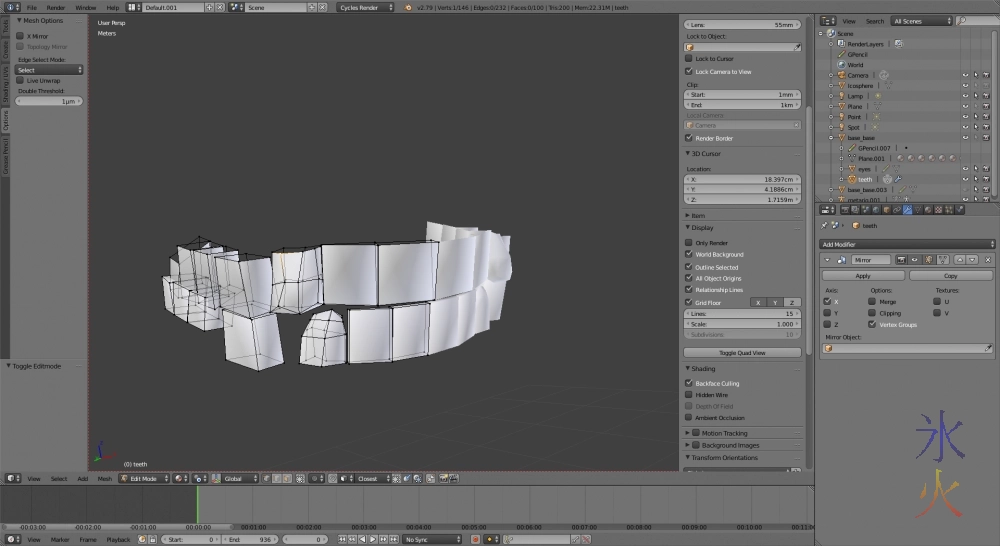The width and height of the screenshot is (1000, 546).
Task: Enable Clipping in Mirror modifier options
Action: [x=873, y=313]
